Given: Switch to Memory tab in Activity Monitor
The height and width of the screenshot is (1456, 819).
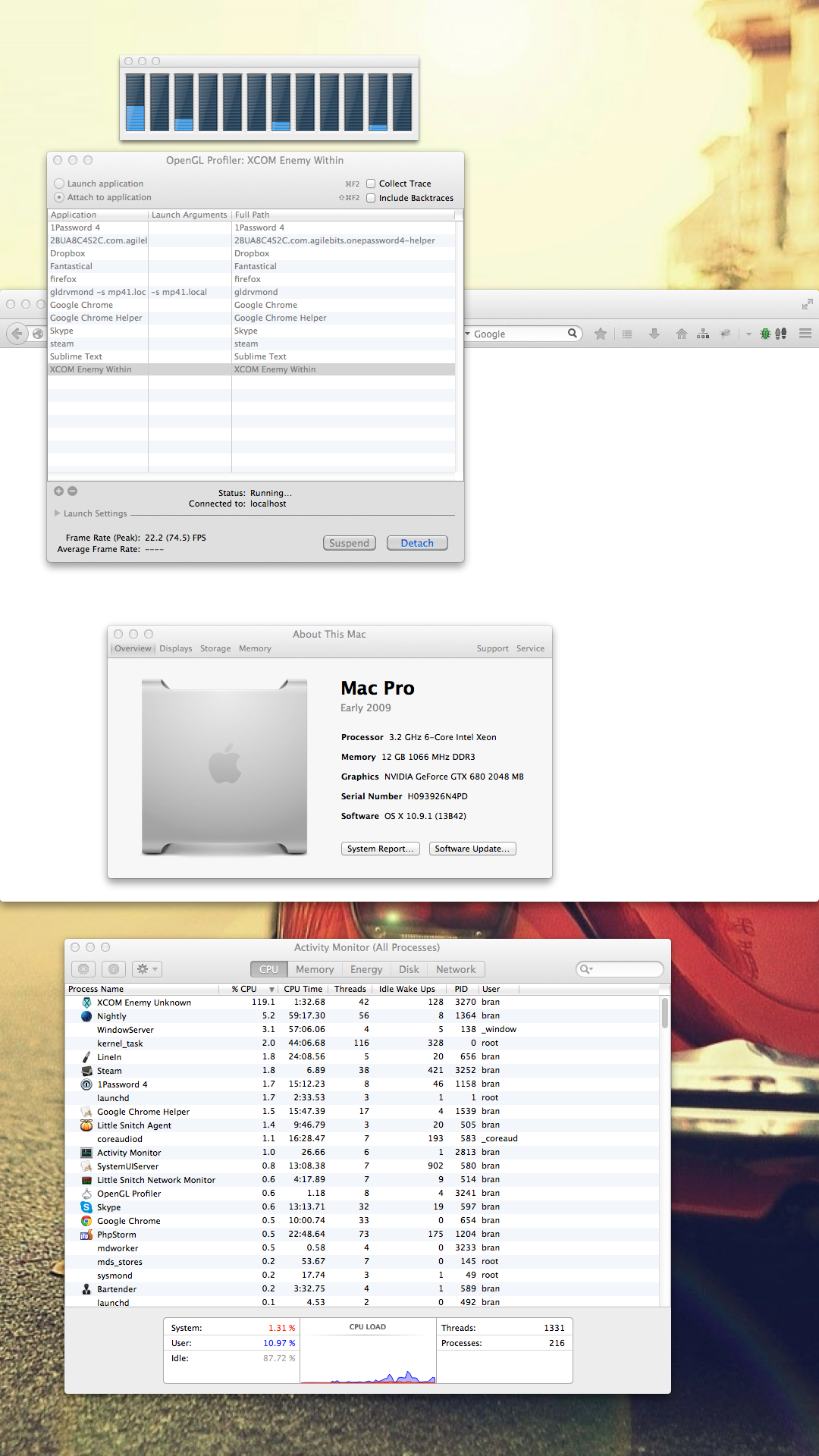Looking at the screenshot, I should tap(315, 969).
